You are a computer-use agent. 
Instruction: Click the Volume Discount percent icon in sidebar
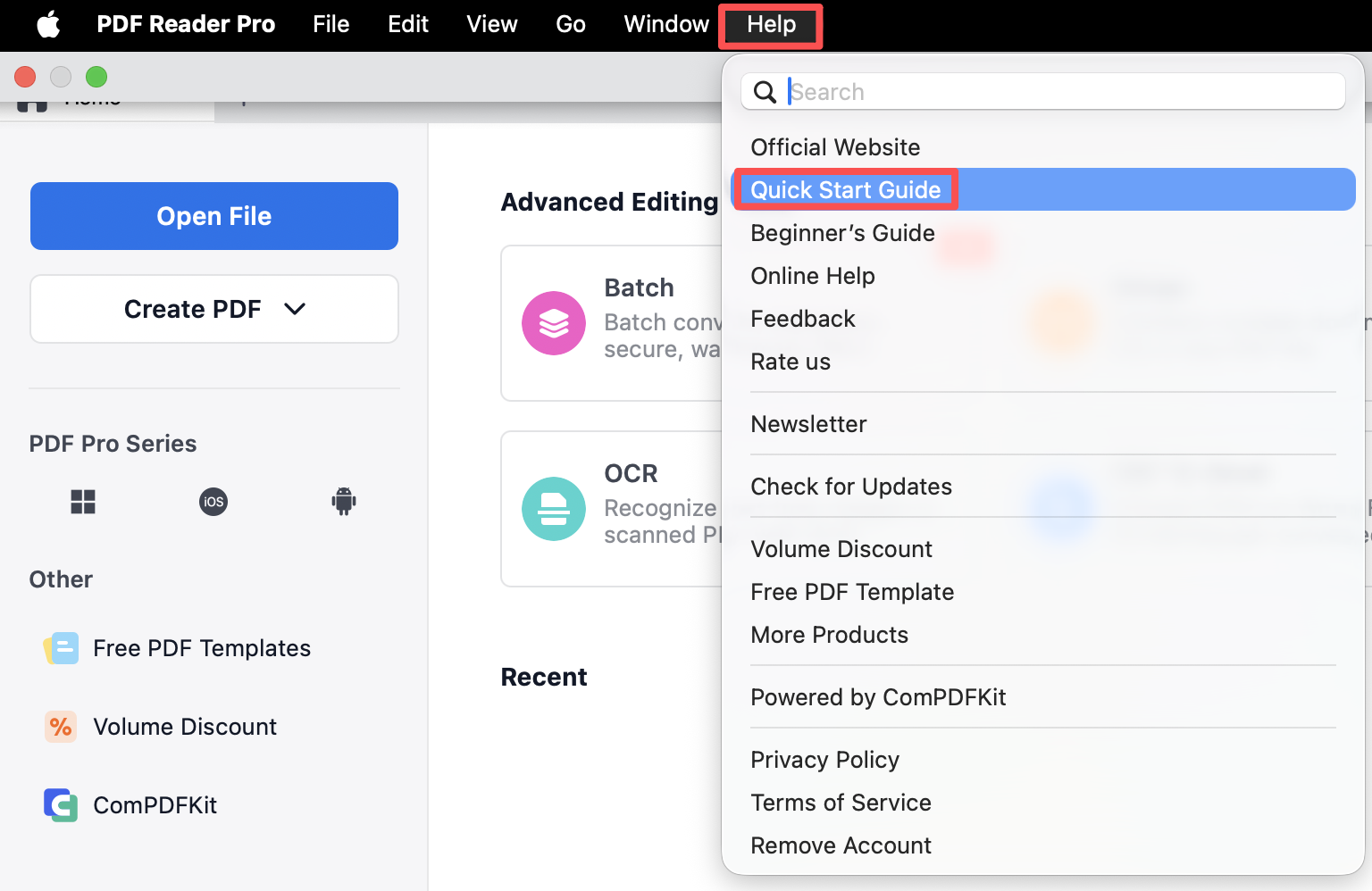[61, 727]
